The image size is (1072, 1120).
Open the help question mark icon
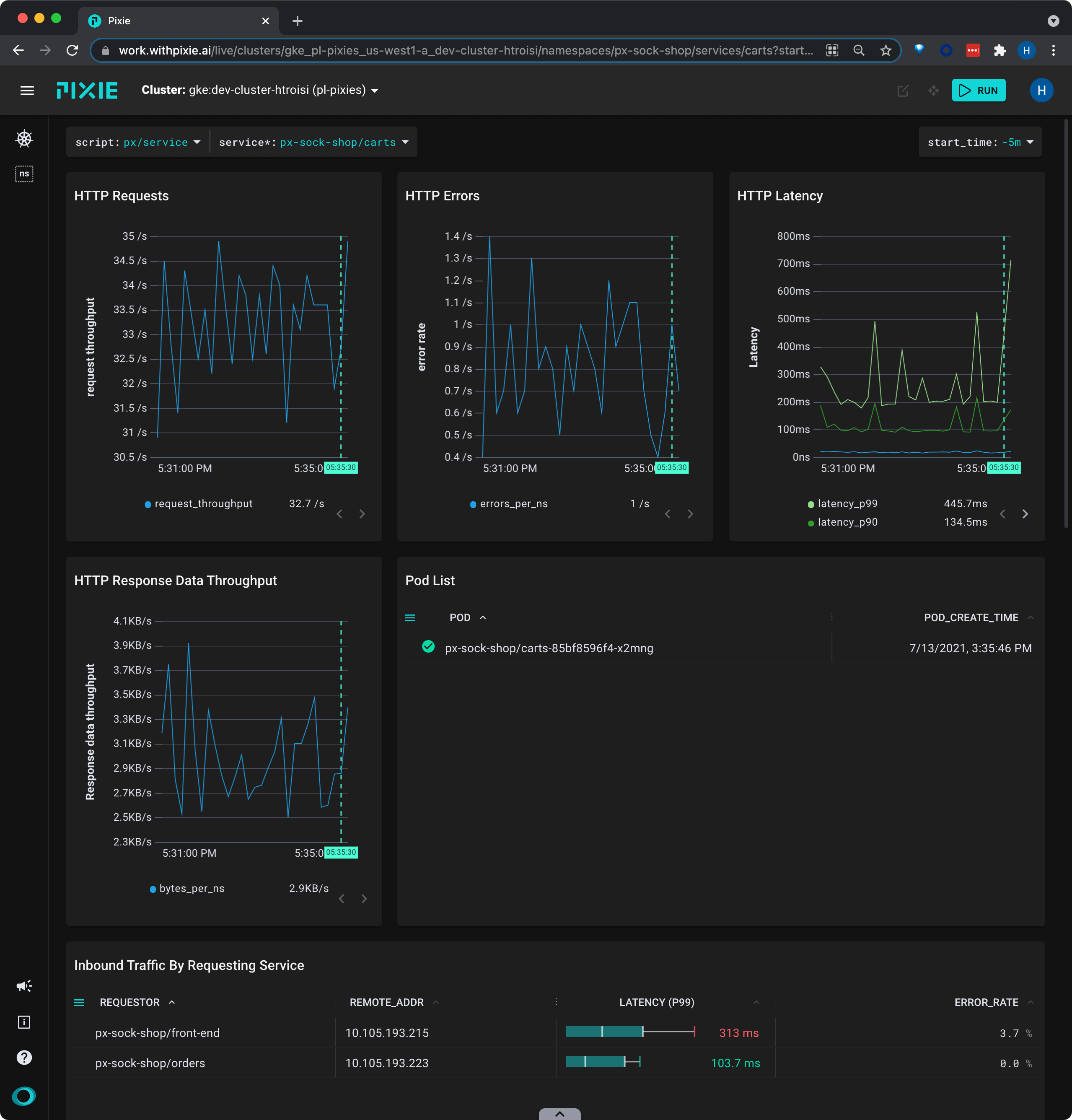click(24, 1057)
